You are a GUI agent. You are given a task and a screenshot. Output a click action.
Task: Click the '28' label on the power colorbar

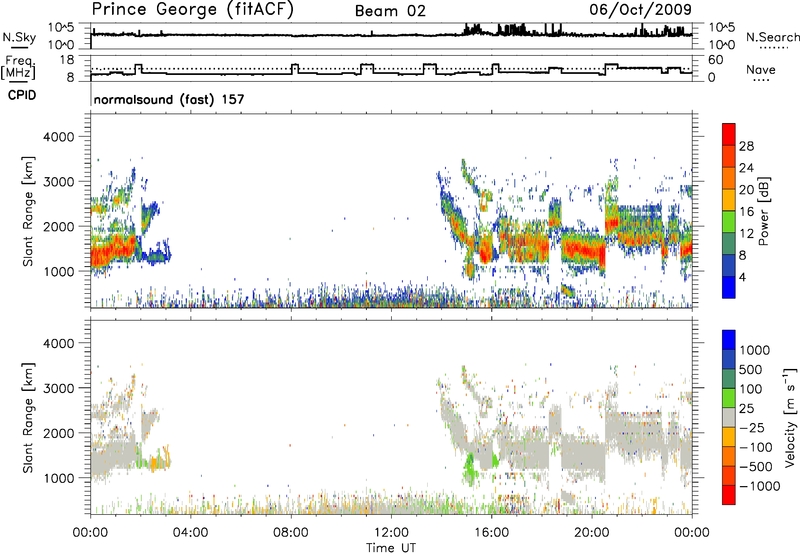(x=746, y=146)
